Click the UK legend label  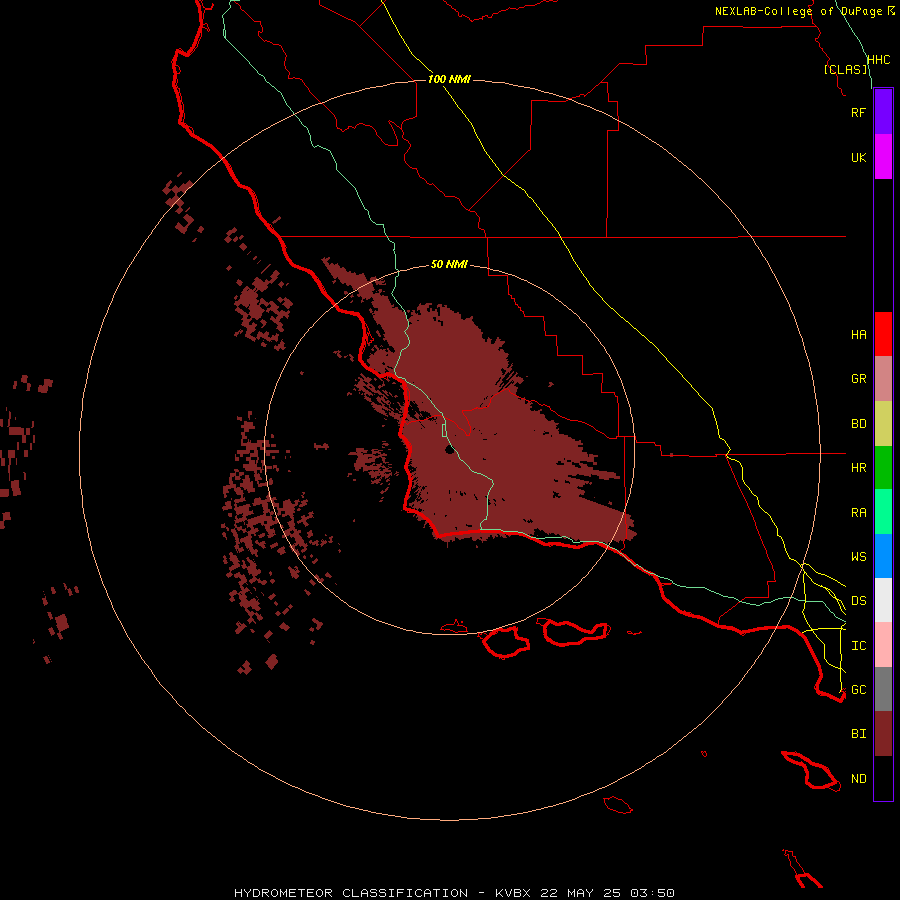point(858,158)
